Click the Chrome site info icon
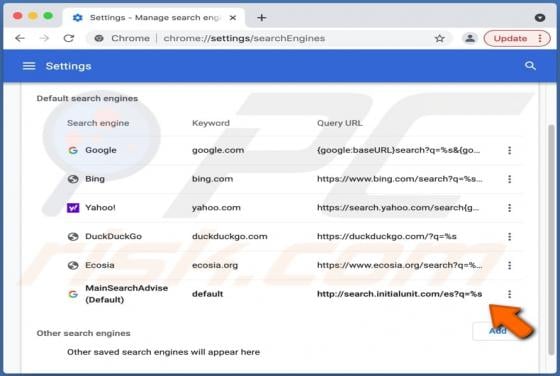The width and height of the screenshot is (560, 376). (x=99, y=38)
